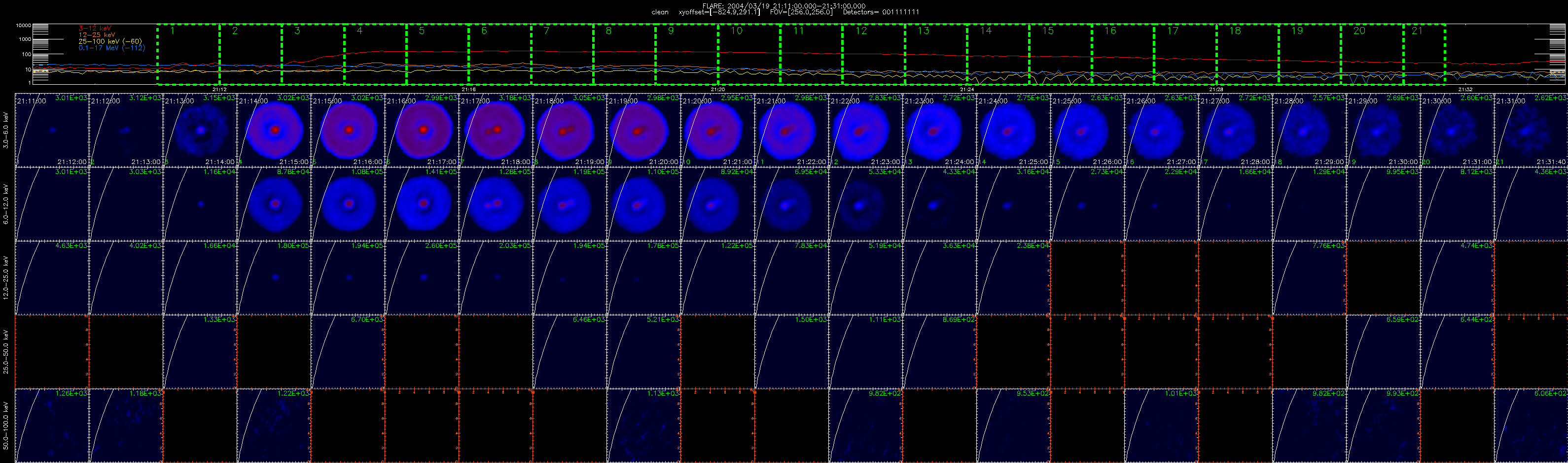Open the 12.0-25.0 keV image with peak 2.60E+05
Image resolution: width=1568 pixels, height=463 pixels.
[x=422, y=278]
